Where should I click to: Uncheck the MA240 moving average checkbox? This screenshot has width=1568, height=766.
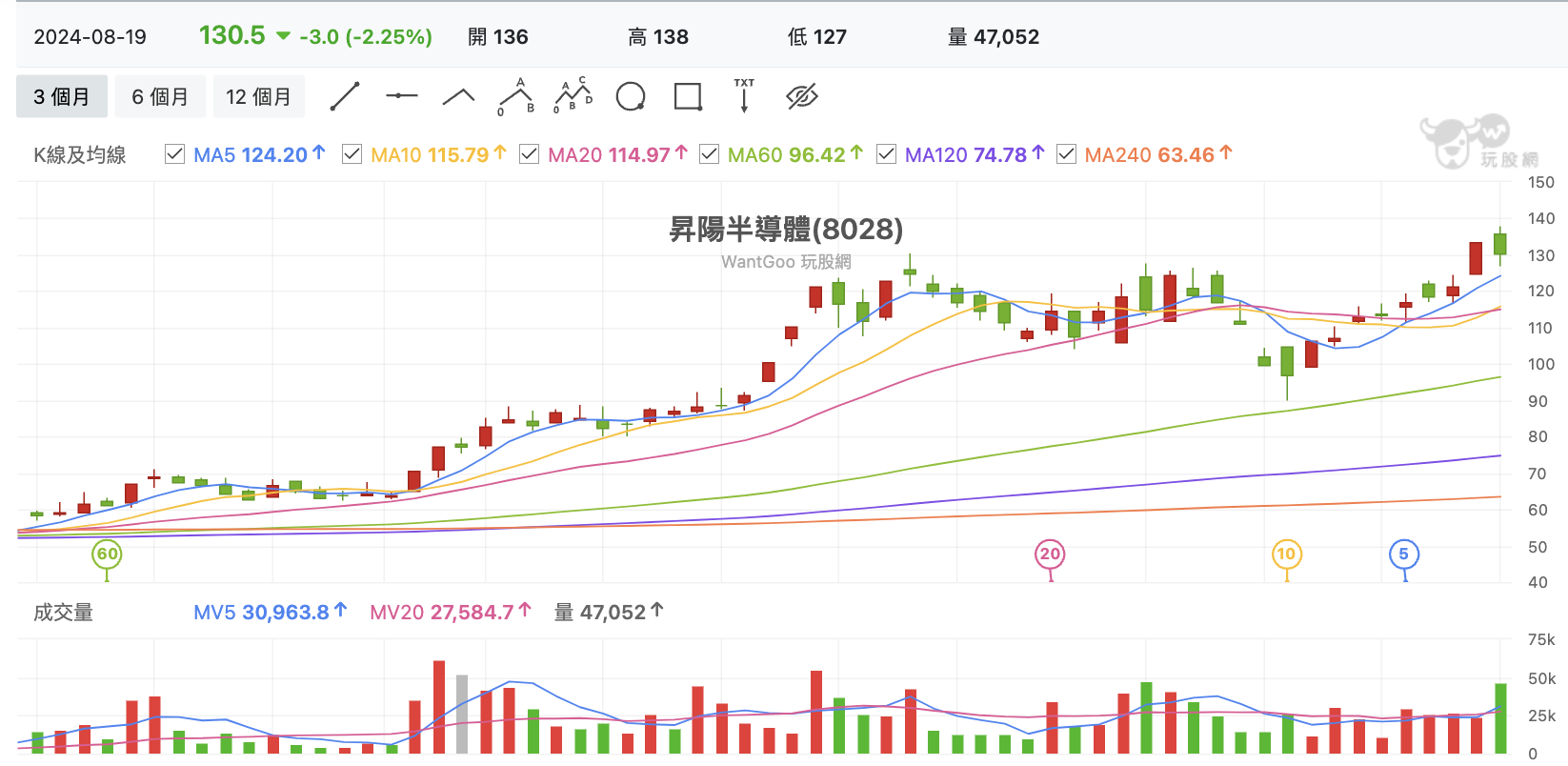[x=1066, y=153]
